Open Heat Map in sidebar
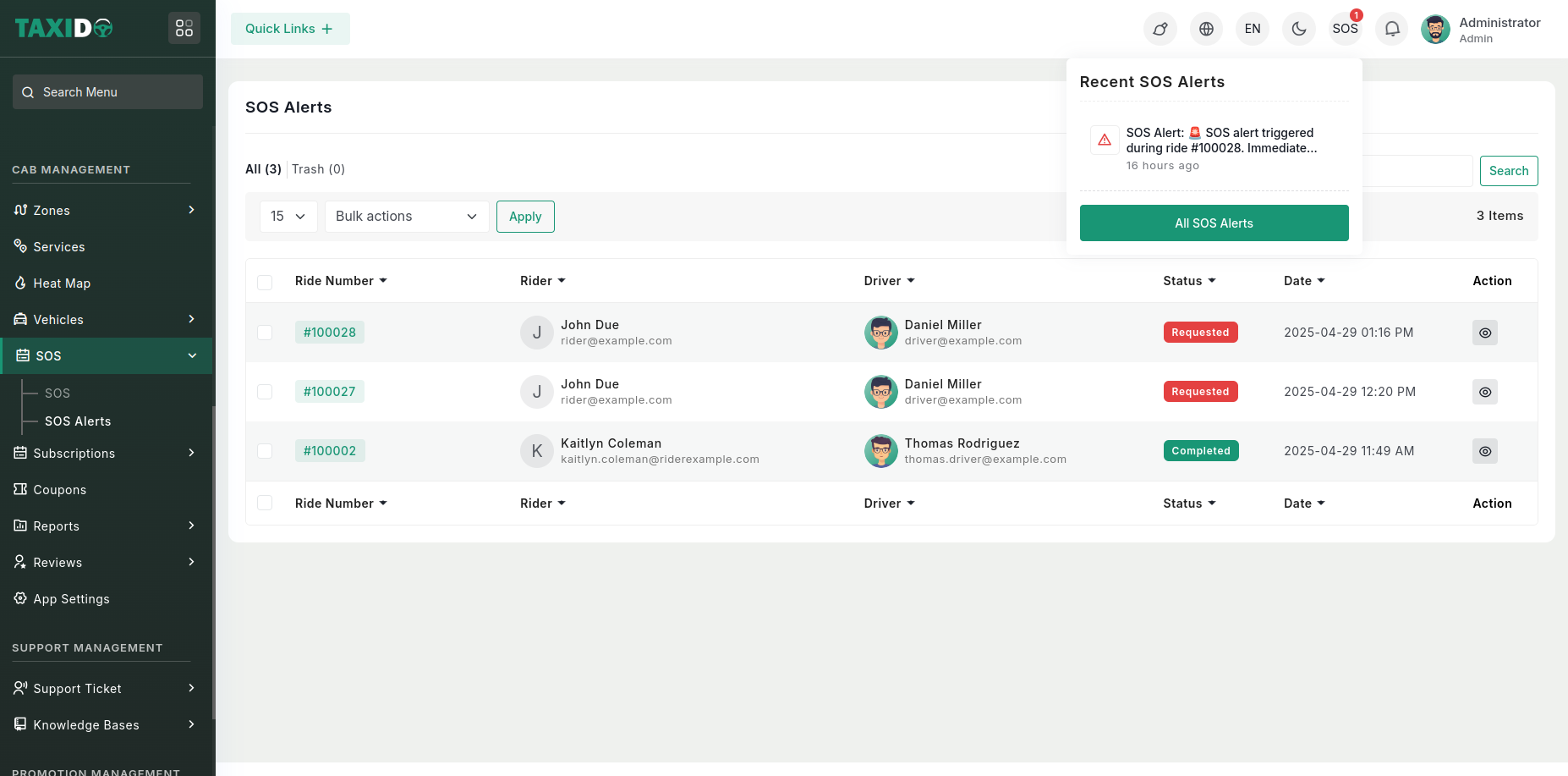 (x=62, y=283)
